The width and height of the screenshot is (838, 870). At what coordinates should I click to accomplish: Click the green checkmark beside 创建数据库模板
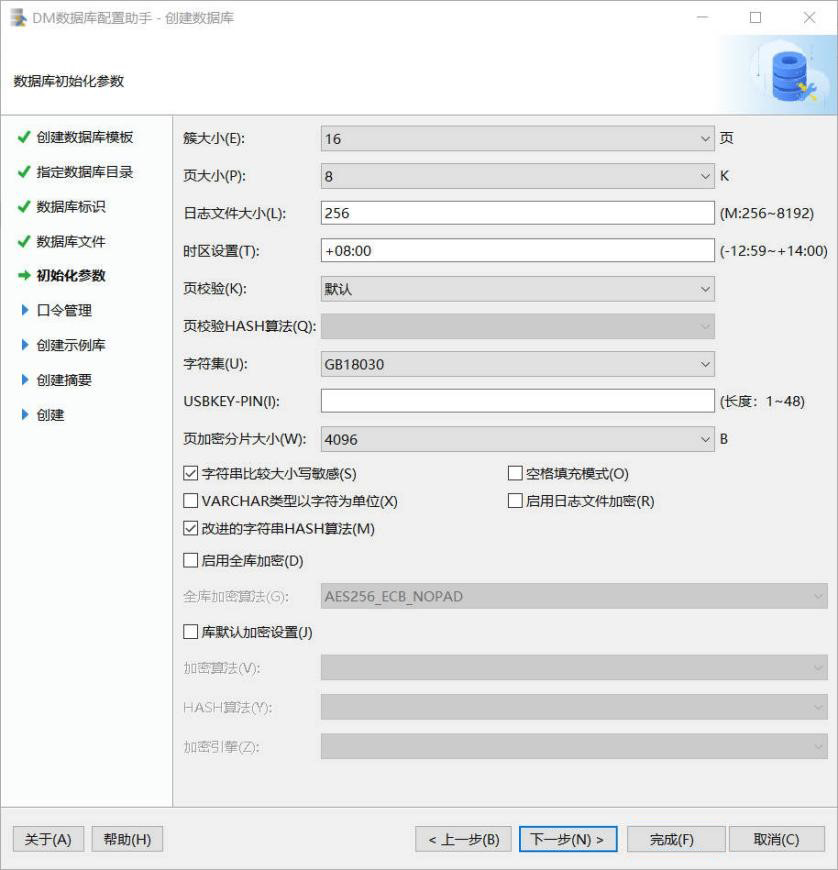pos(24,138)
